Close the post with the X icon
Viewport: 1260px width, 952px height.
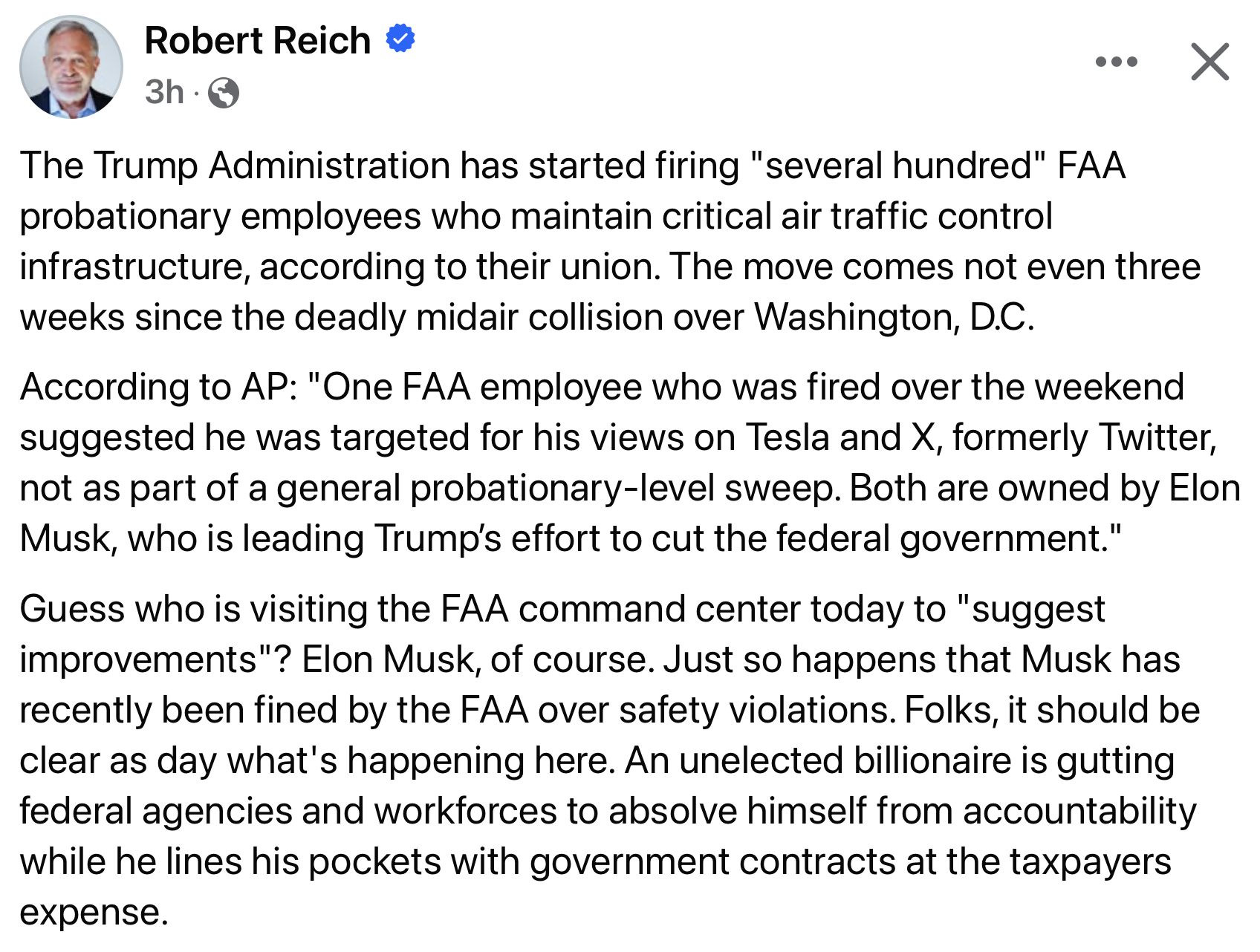pos(1209,62)
